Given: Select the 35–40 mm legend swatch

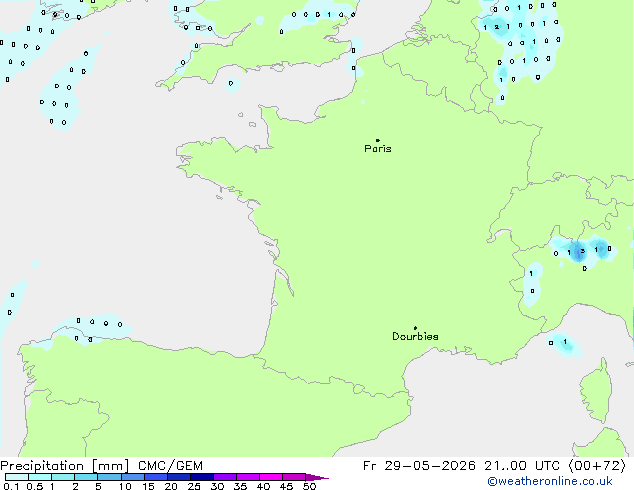Looking at the screenshot, I should coord(248,477).
